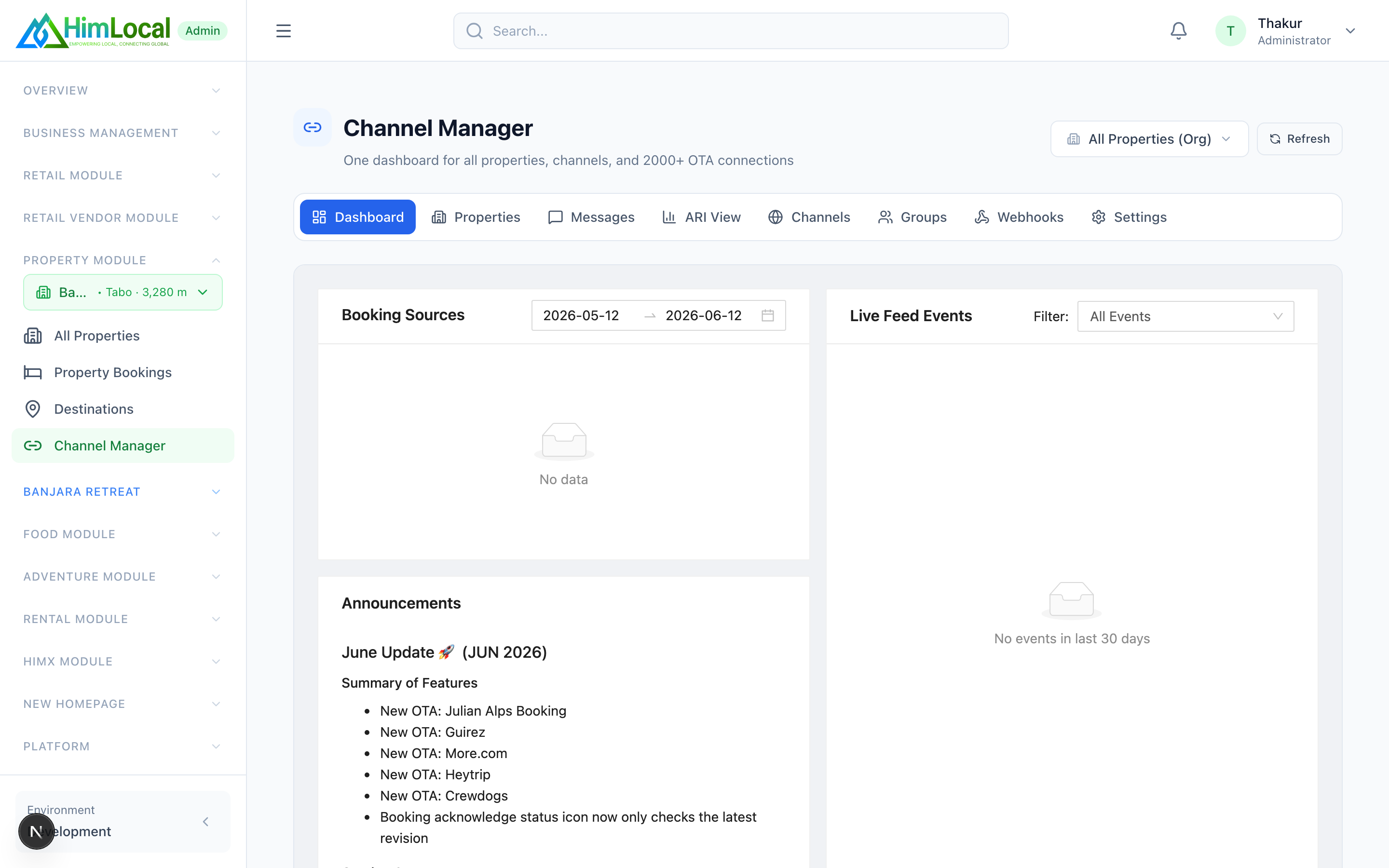Expand the NEW HOMEPAGE section
Screen dimensions: 1389x868
click(123, 705)
